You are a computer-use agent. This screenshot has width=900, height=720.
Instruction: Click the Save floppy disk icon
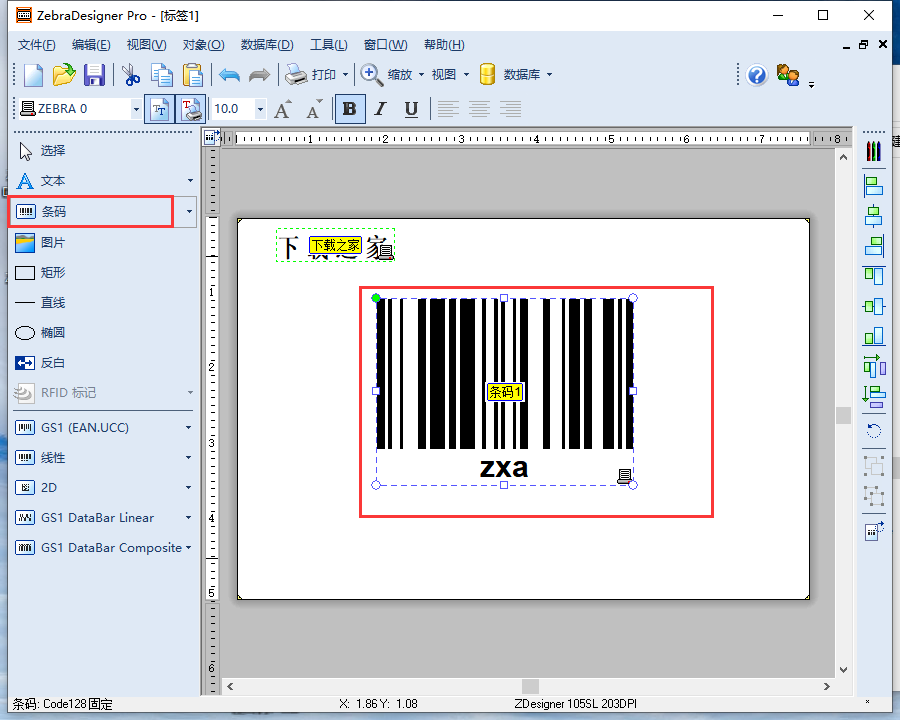tap(94, 75)
